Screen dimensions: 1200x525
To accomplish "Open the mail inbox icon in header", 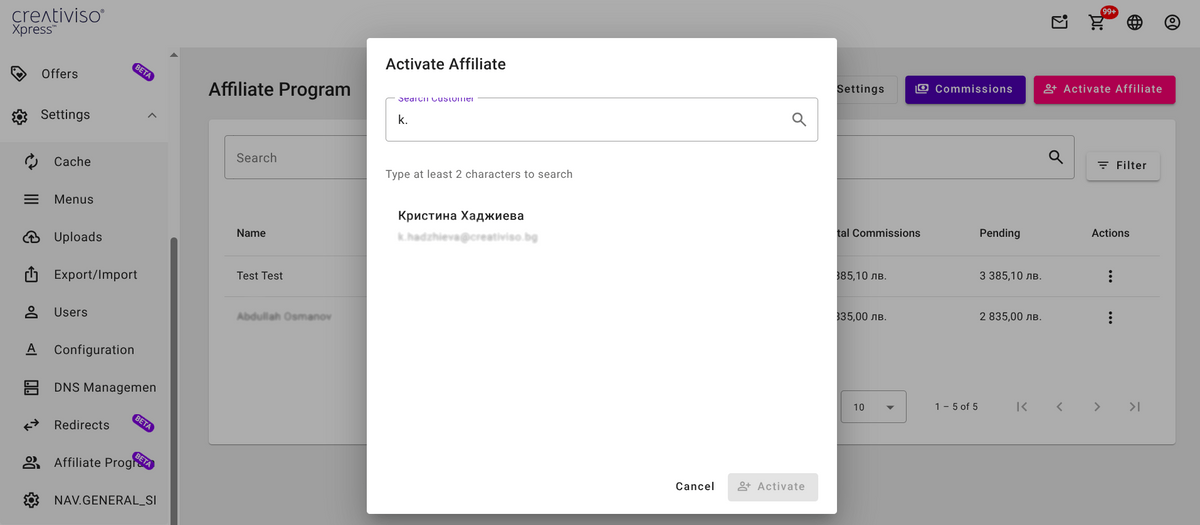I will pyautogui.click(x=1059, y=22).
